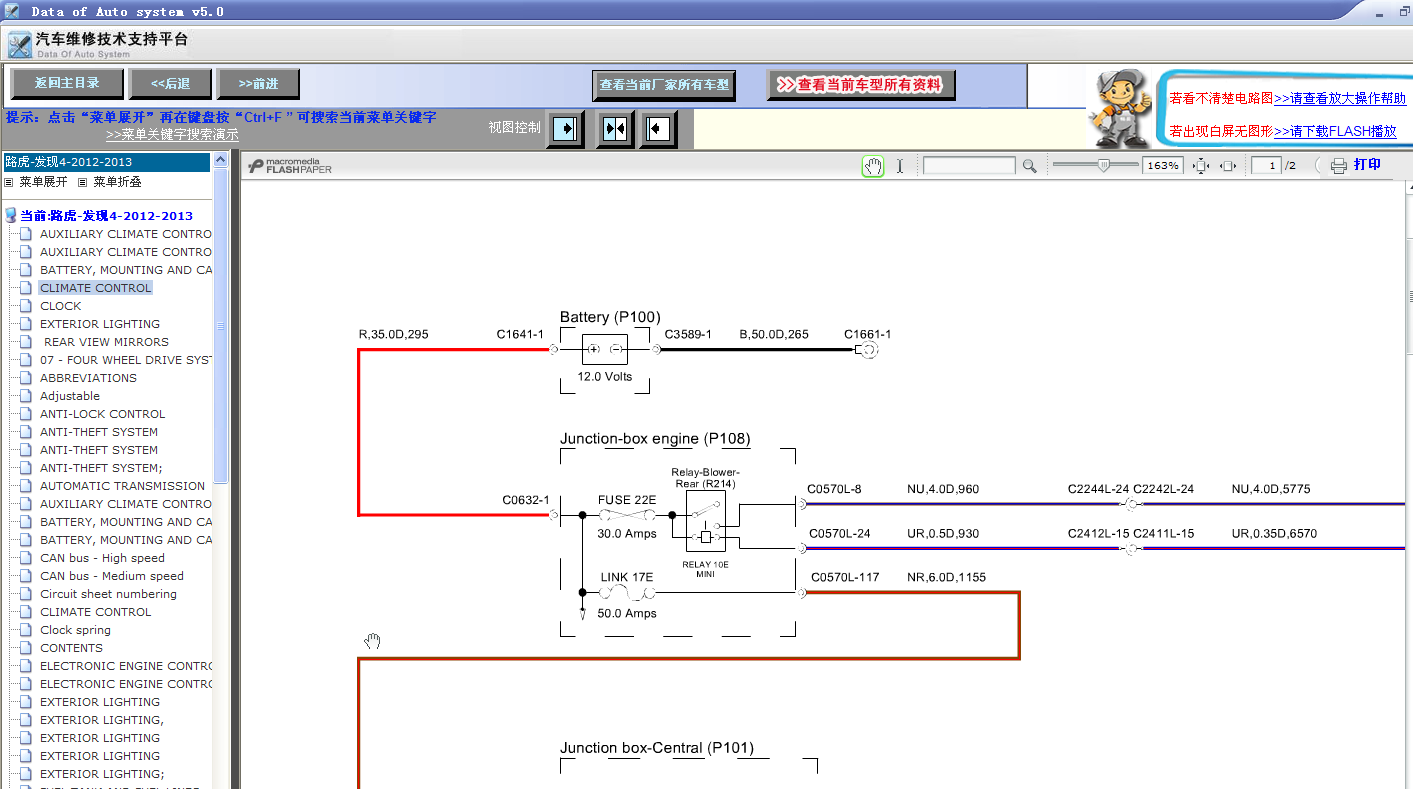Click the printer icon
The height and width of the screenshot is (789, 1413).
[x=1339, y=166]
